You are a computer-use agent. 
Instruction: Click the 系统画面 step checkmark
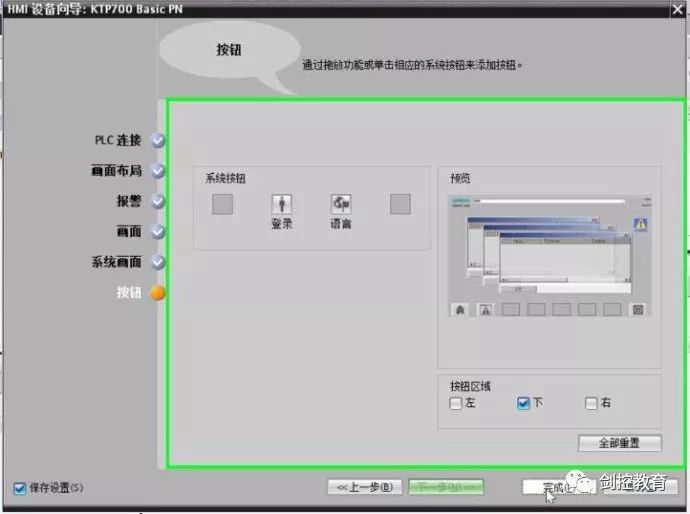pyautogui.click(x=158, y=262)
